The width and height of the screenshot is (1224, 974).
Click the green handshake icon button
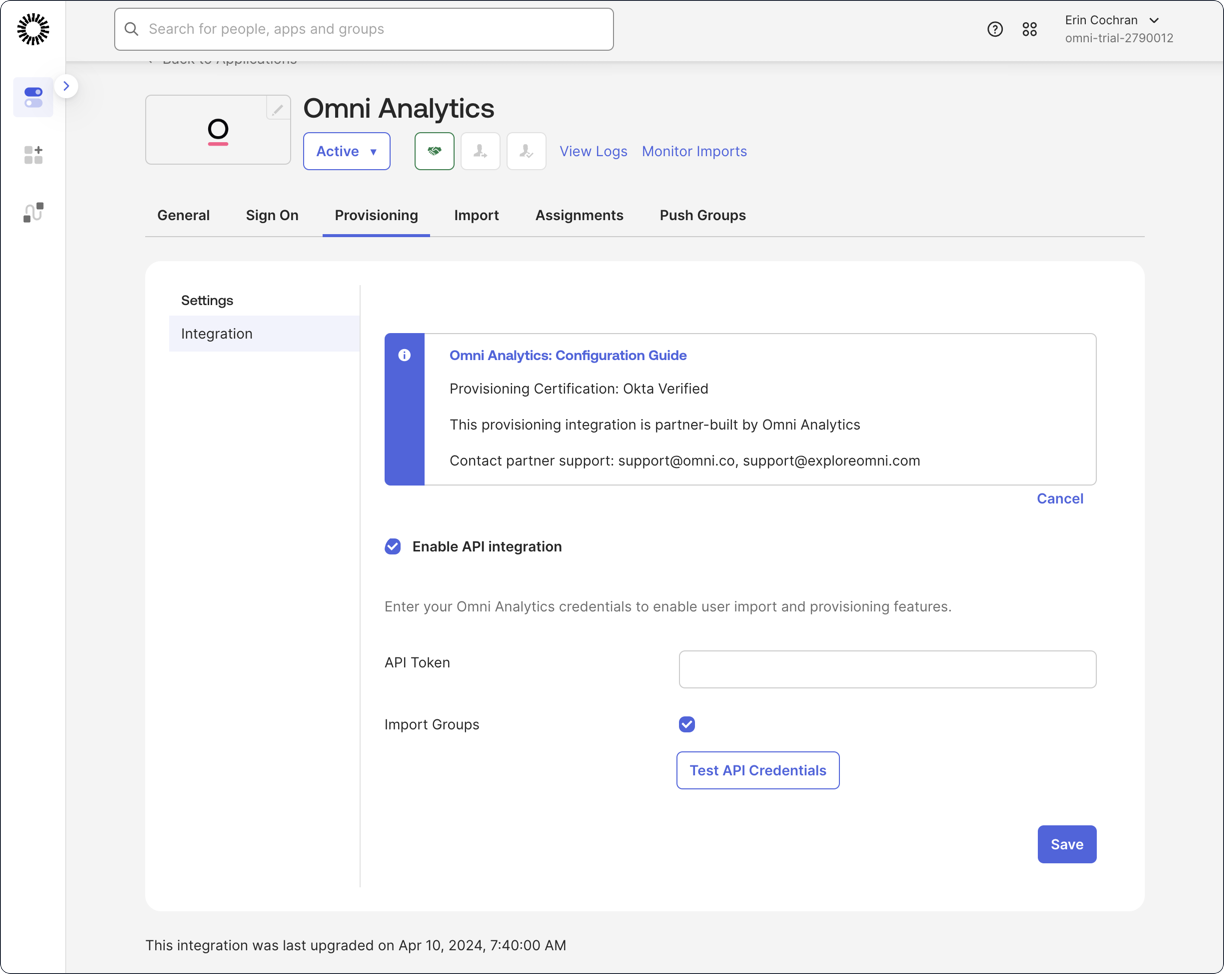pyautogui.click(x=434, y=151)
